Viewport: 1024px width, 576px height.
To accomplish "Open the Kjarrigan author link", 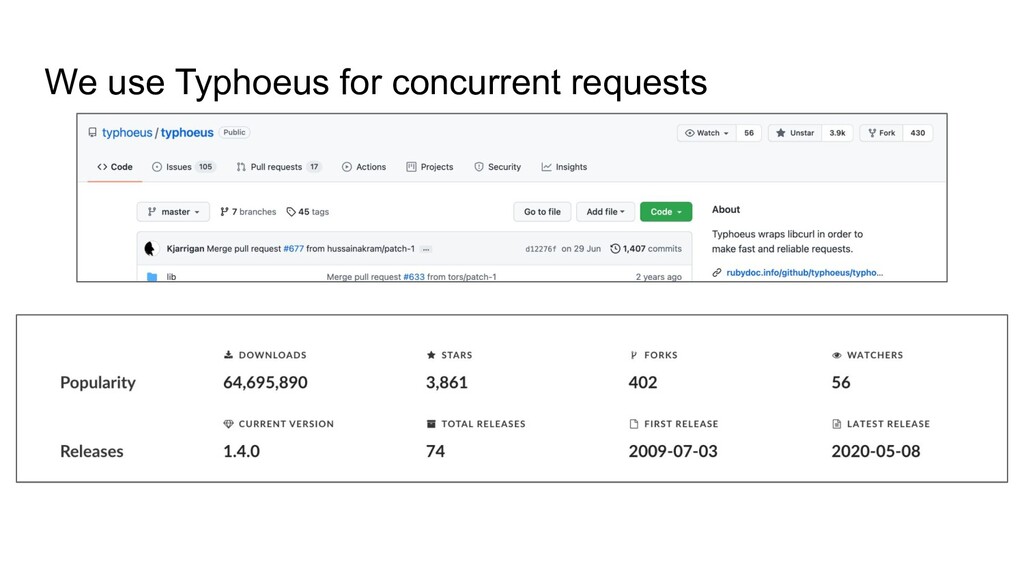I will click(x=185, y=249).
